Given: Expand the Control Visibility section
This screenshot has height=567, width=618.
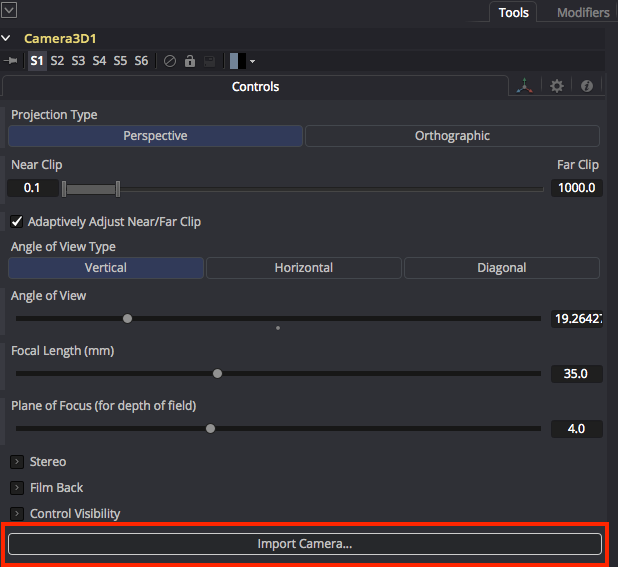Looking at the screenshot, I should tap(17, 514).
